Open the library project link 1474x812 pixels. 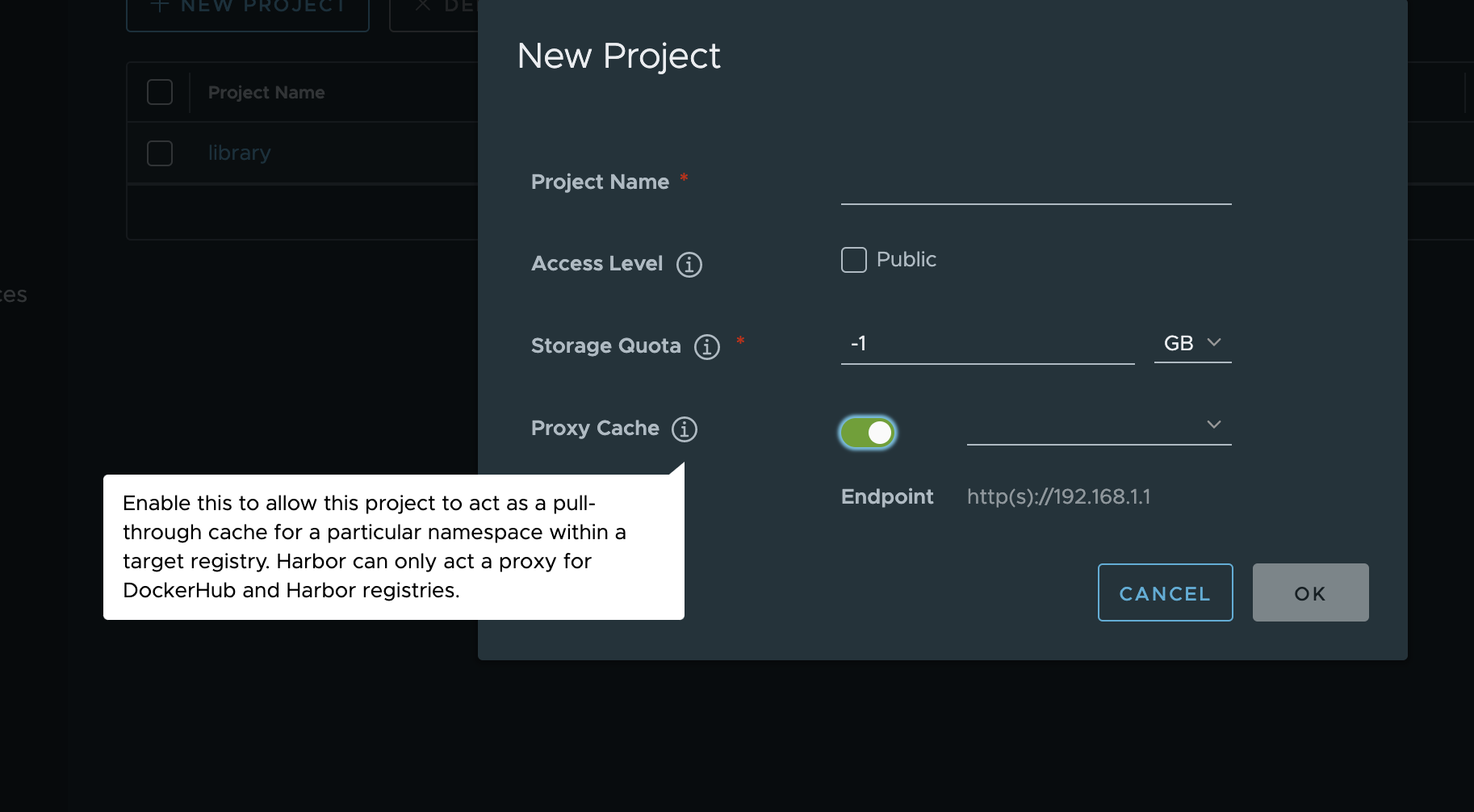pos(239,153)
